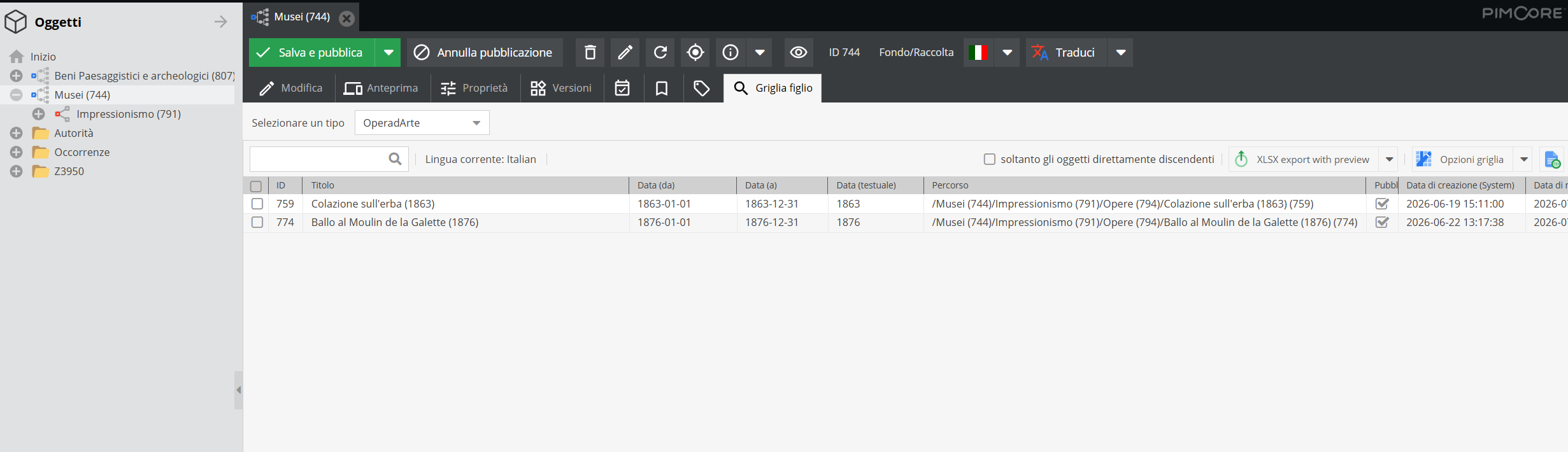Click the Inizio home icon
Screen dimensions: 1568x452
coord(17,57)
